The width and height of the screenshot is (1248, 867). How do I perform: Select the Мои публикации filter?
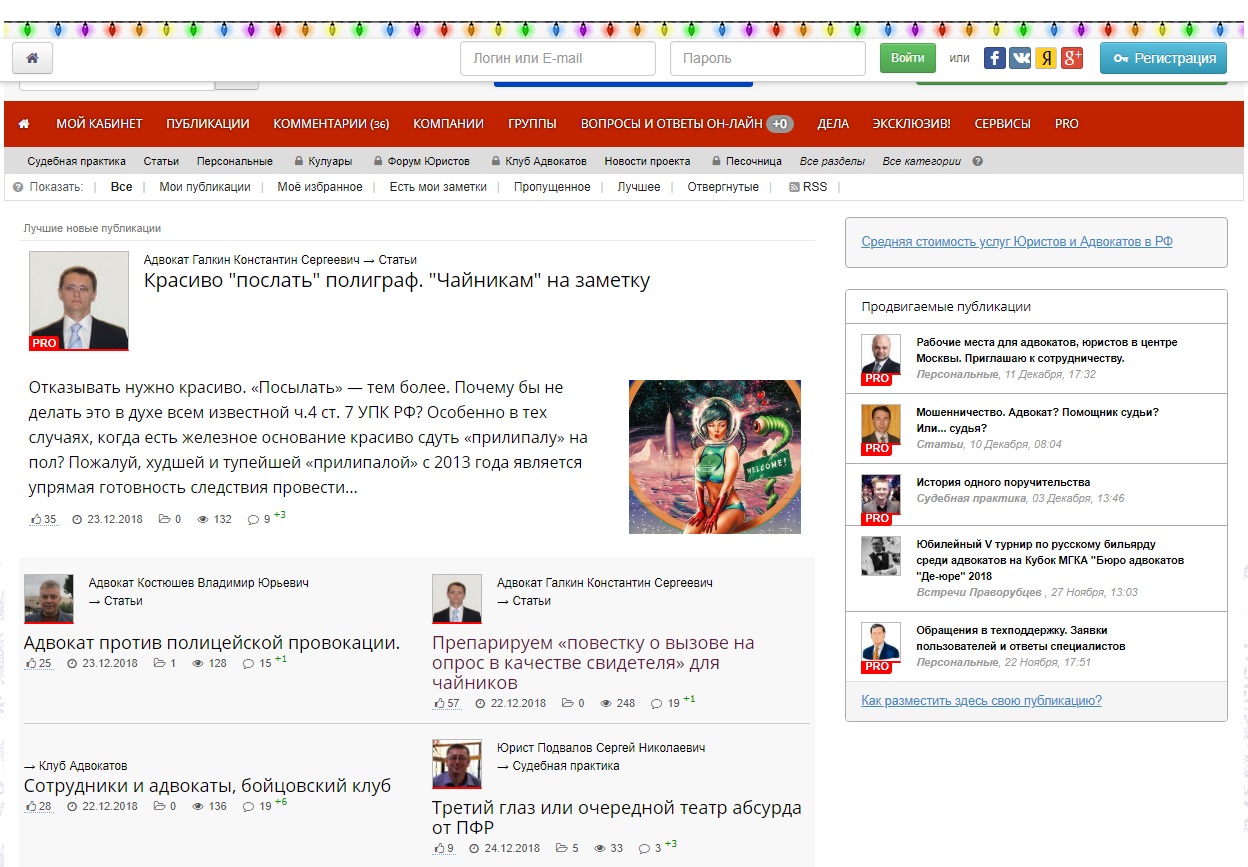pos(205,187)
